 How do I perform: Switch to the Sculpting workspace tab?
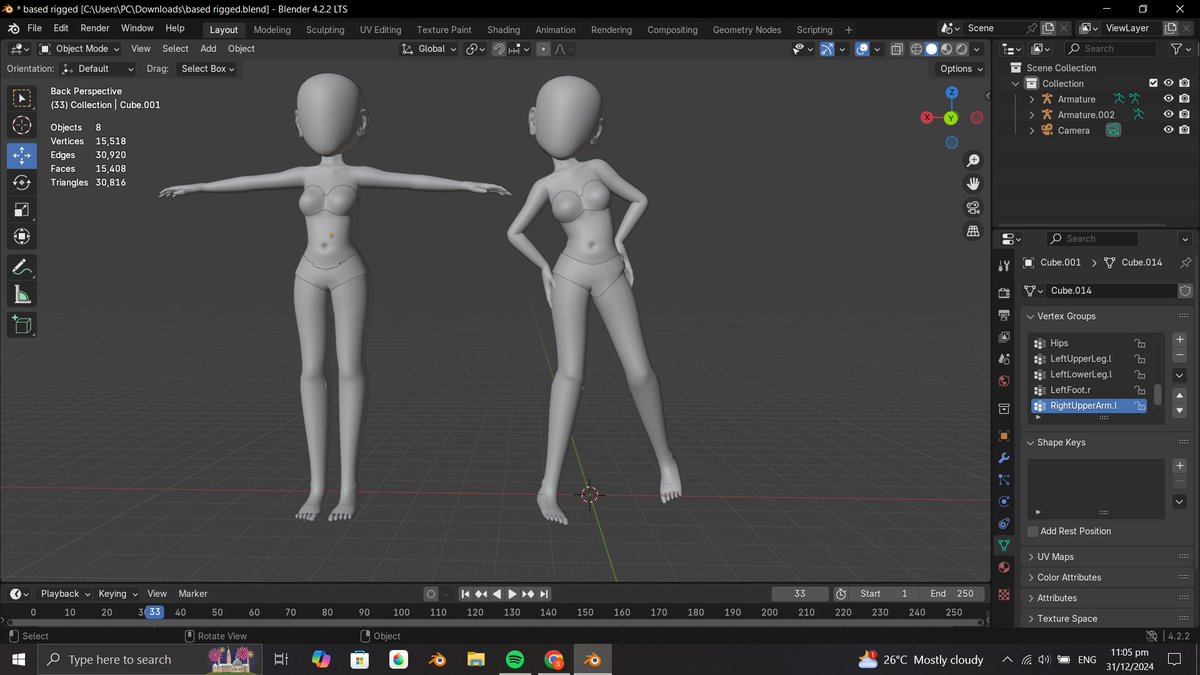click(x=325, y=30)
